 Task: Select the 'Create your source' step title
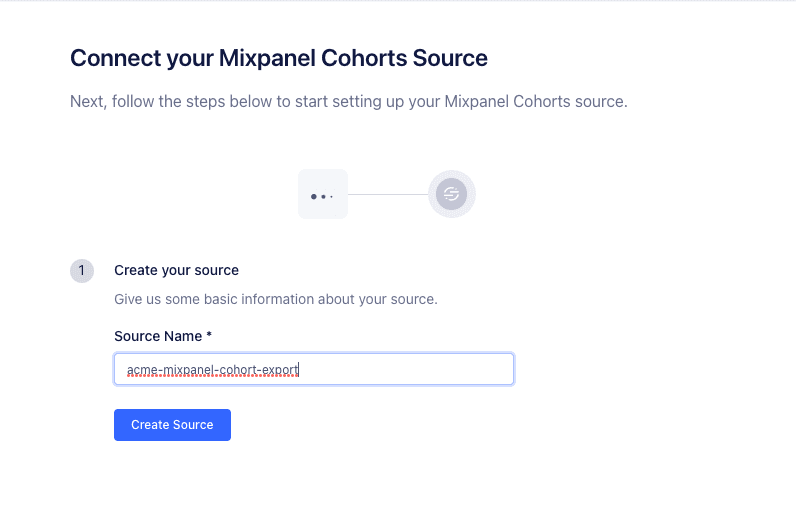(x=176, y=270)
